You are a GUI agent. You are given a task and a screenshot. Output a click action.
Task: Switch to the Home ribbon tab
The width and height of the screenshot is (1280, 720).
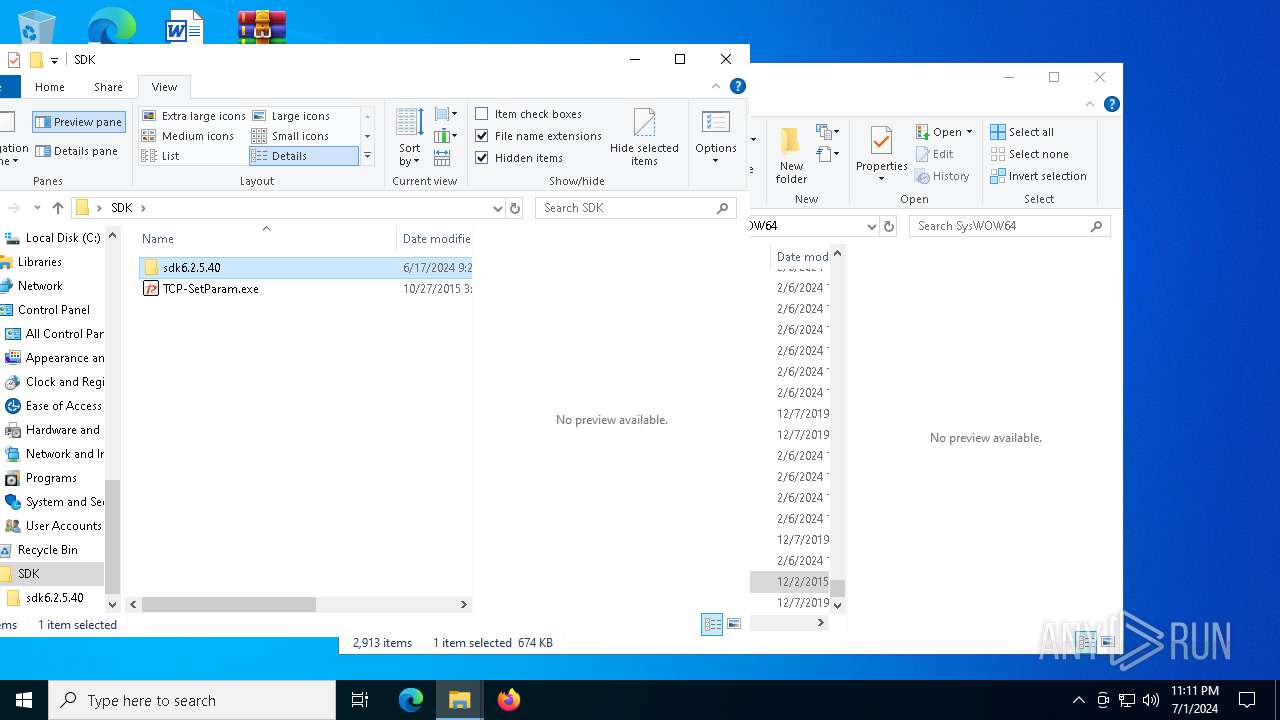click(x=50, y=87)
